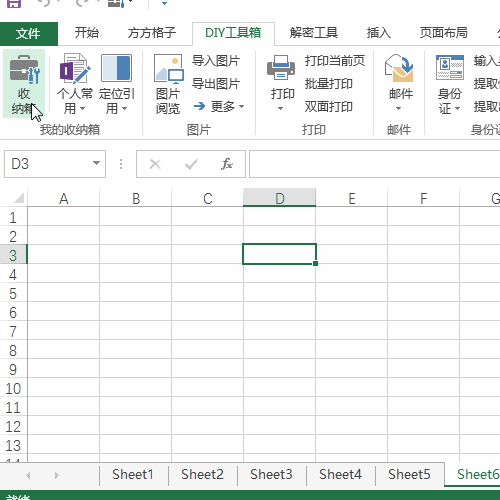Click 导入图片 button
This screenshot has width=500, height=500.
pos(216,61)
